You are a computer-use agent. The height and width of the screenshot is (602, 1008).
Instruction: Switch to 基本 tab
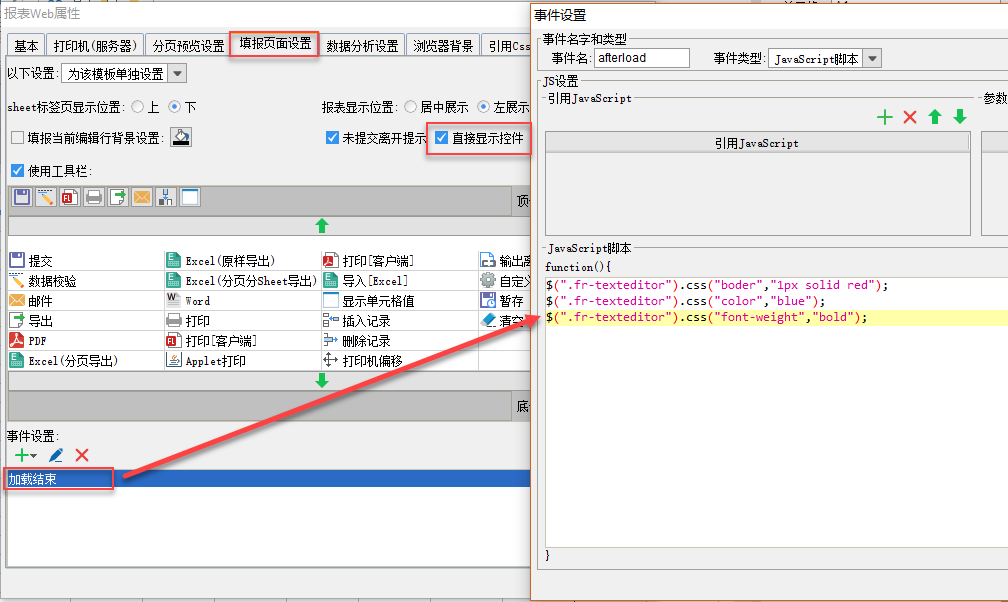click(26, 46)
